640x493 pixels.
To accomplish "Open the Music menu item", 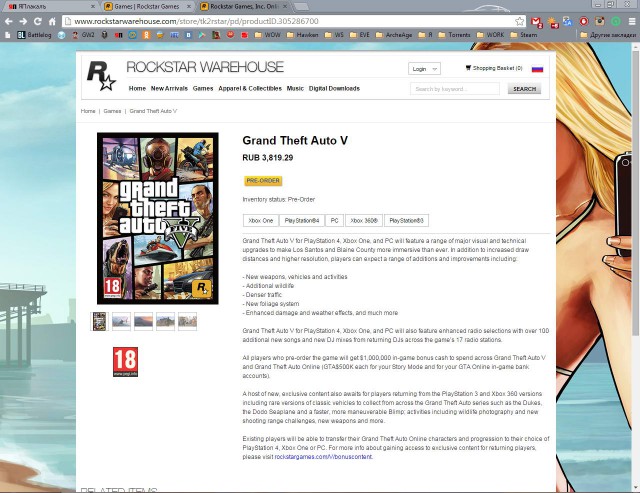I will click(x=295, y=89).
